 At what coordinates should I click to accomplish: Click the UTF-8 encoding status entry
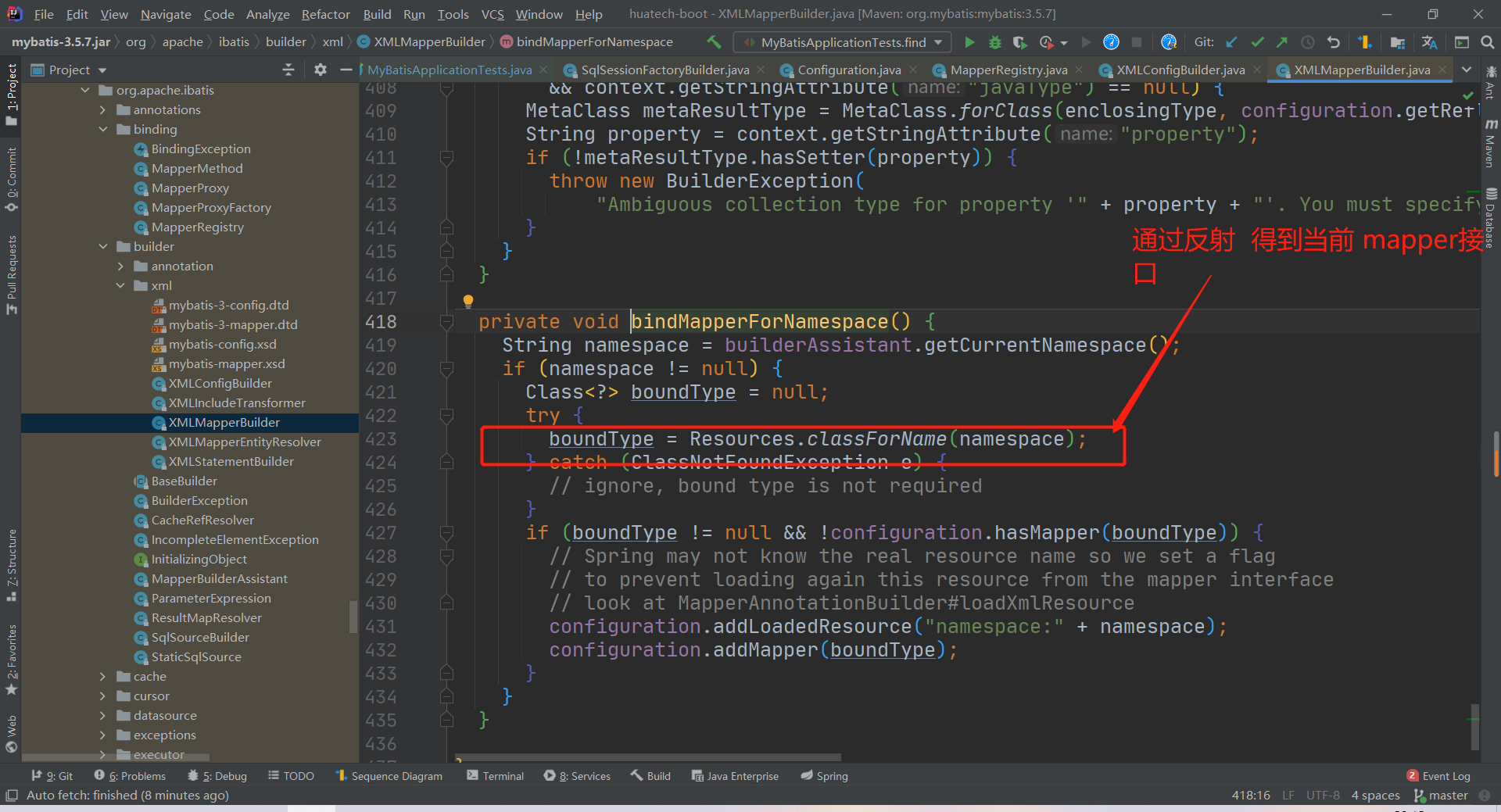(x=1323, y=795)
